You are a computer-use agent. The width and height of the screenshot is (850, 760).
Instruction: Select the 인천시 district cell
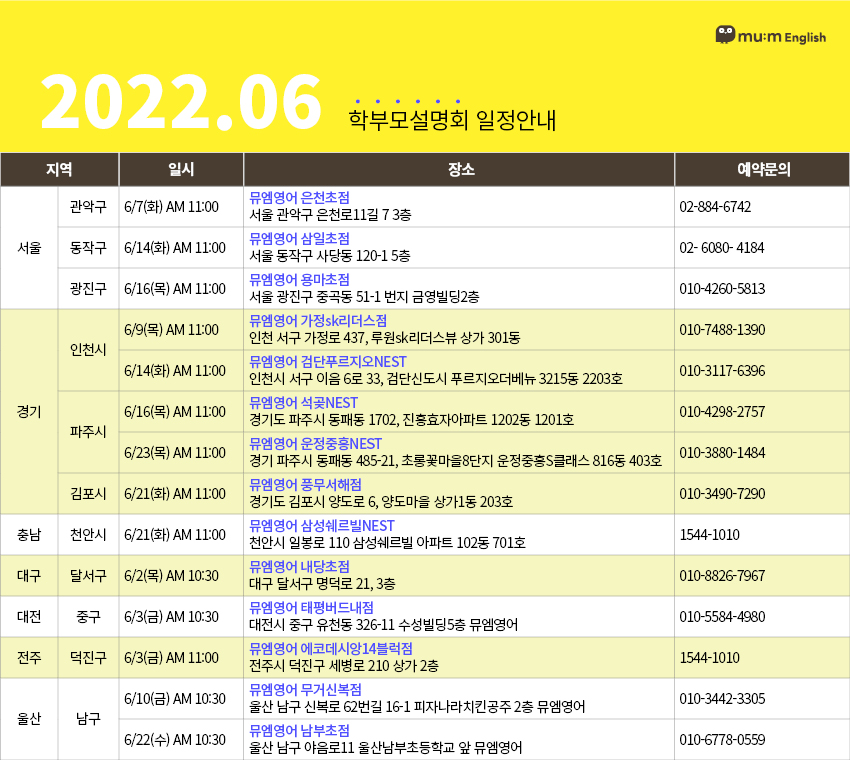point(88,350)
